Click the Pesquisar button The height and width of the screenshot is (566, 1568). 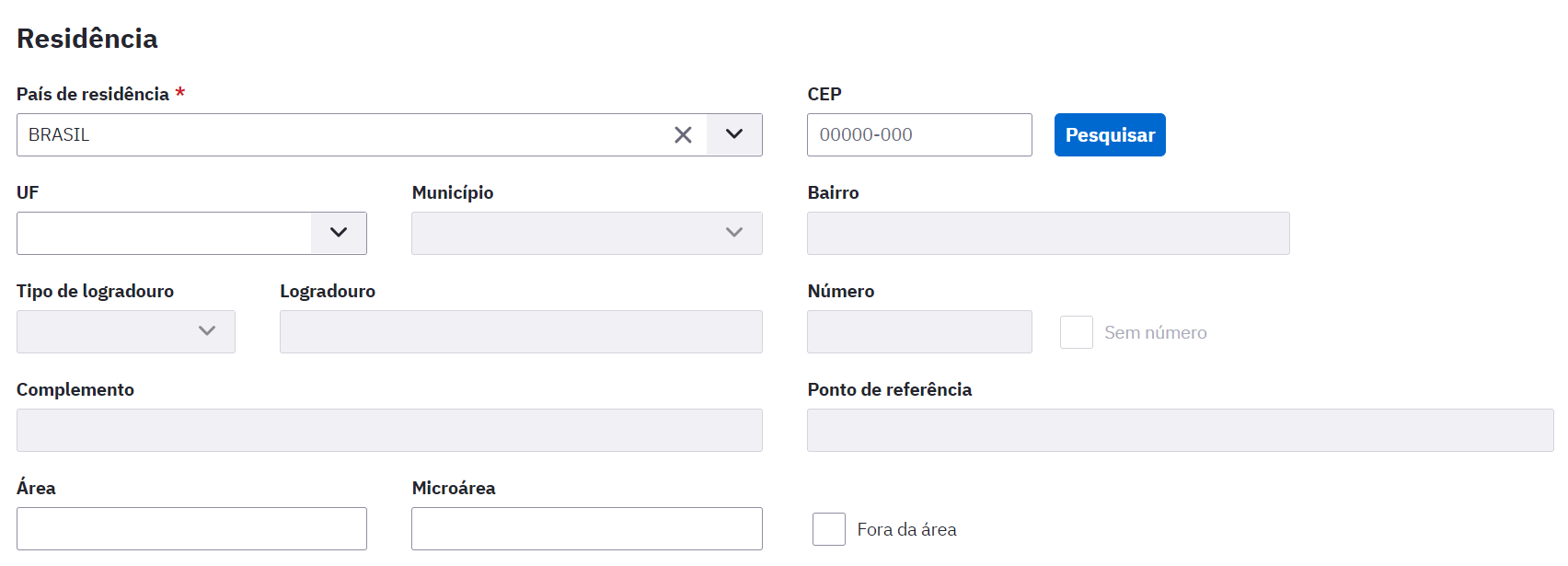(x=1110, y=134)
